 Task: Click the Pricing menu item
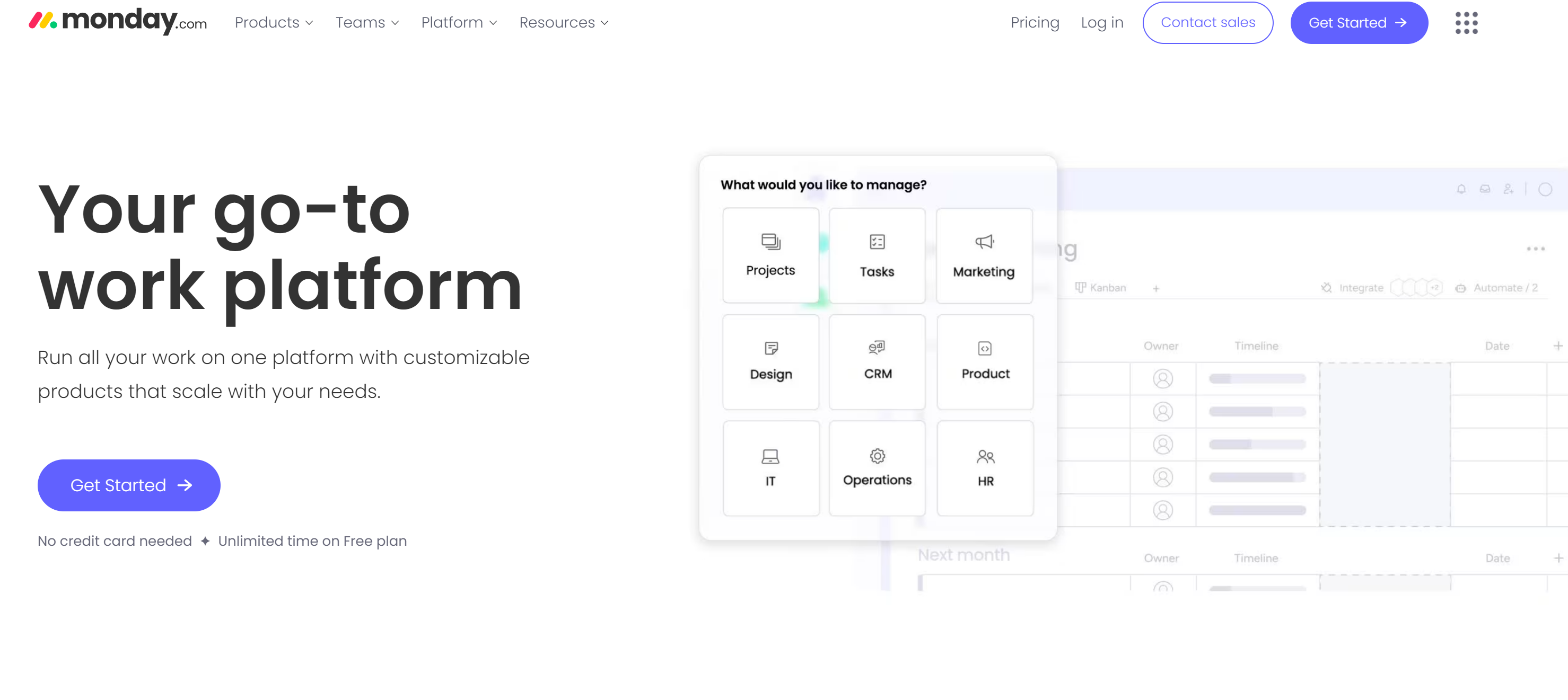(x=1034, y=22)
